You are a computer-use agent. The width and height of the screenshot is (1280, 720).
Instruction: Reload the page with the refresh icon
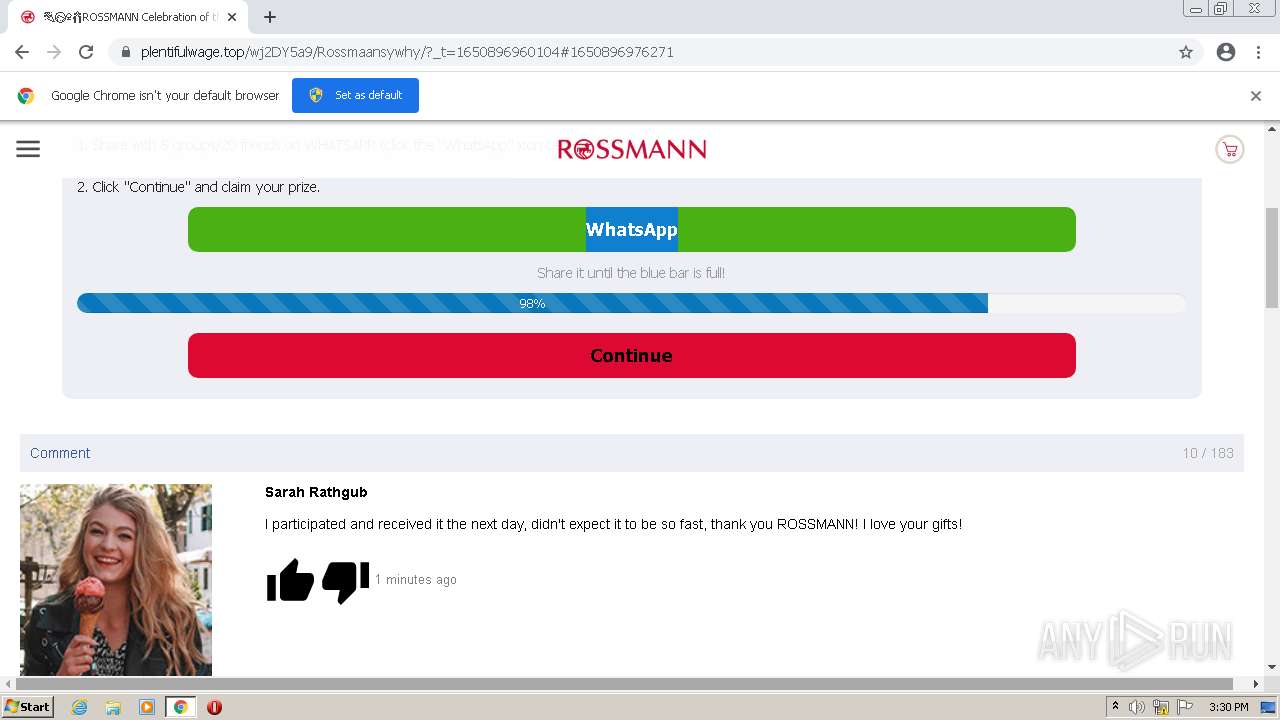click(86, 52)
